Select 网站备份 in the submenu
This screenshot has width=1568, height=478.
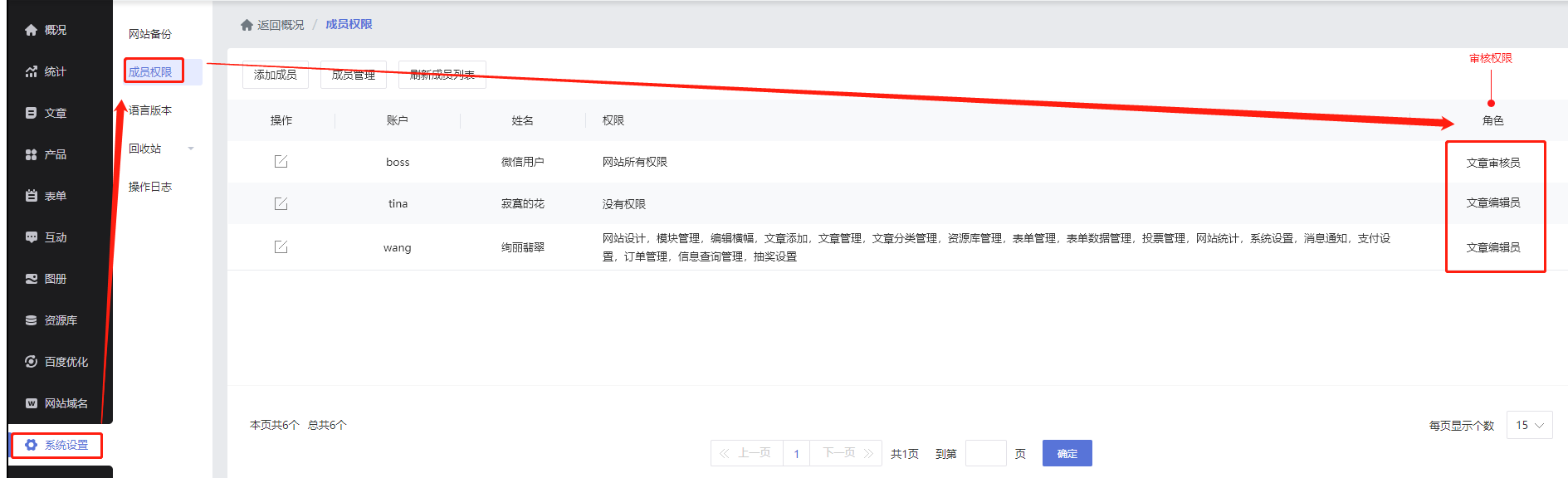150,34
